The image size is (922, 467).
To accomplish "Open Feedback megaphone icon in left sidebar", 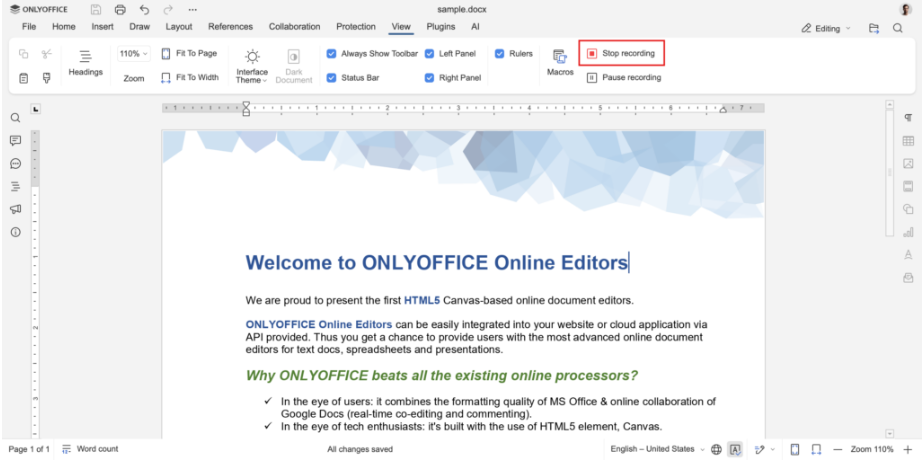I will tap(15, 209).
